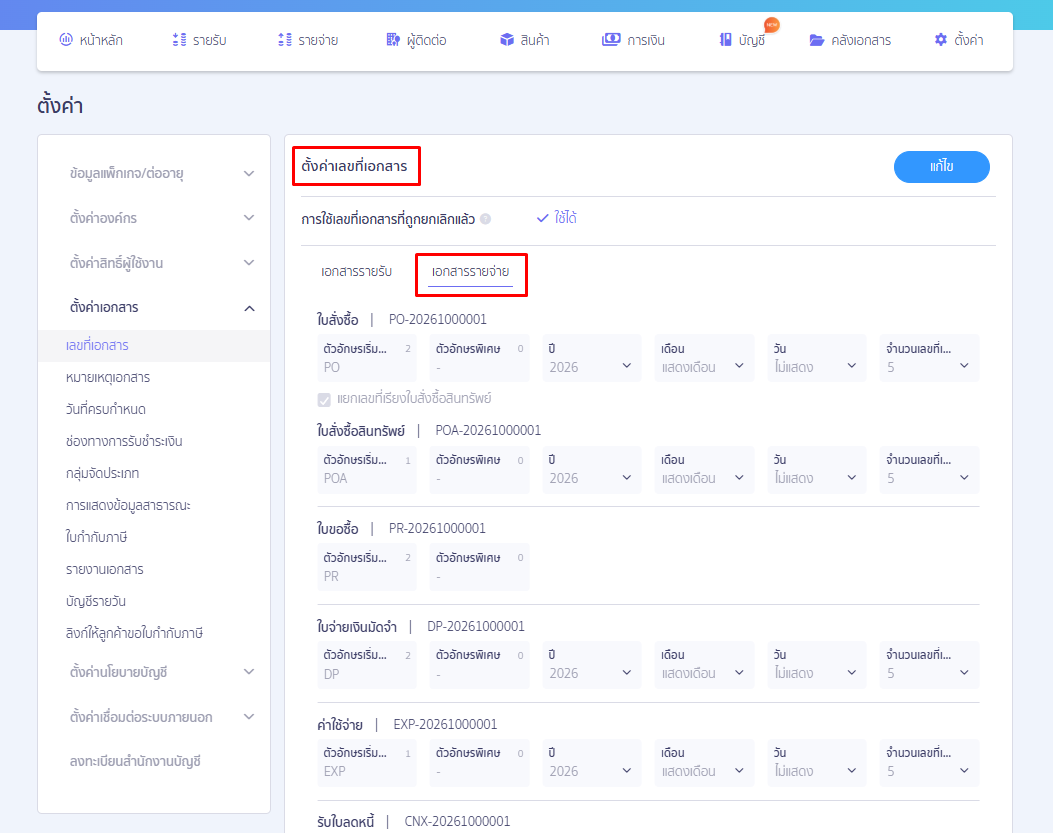The width and height of the screenshot is (1053, 833).
Task: Click the รายจ่าย expense icon
Action: pos(285,40)
